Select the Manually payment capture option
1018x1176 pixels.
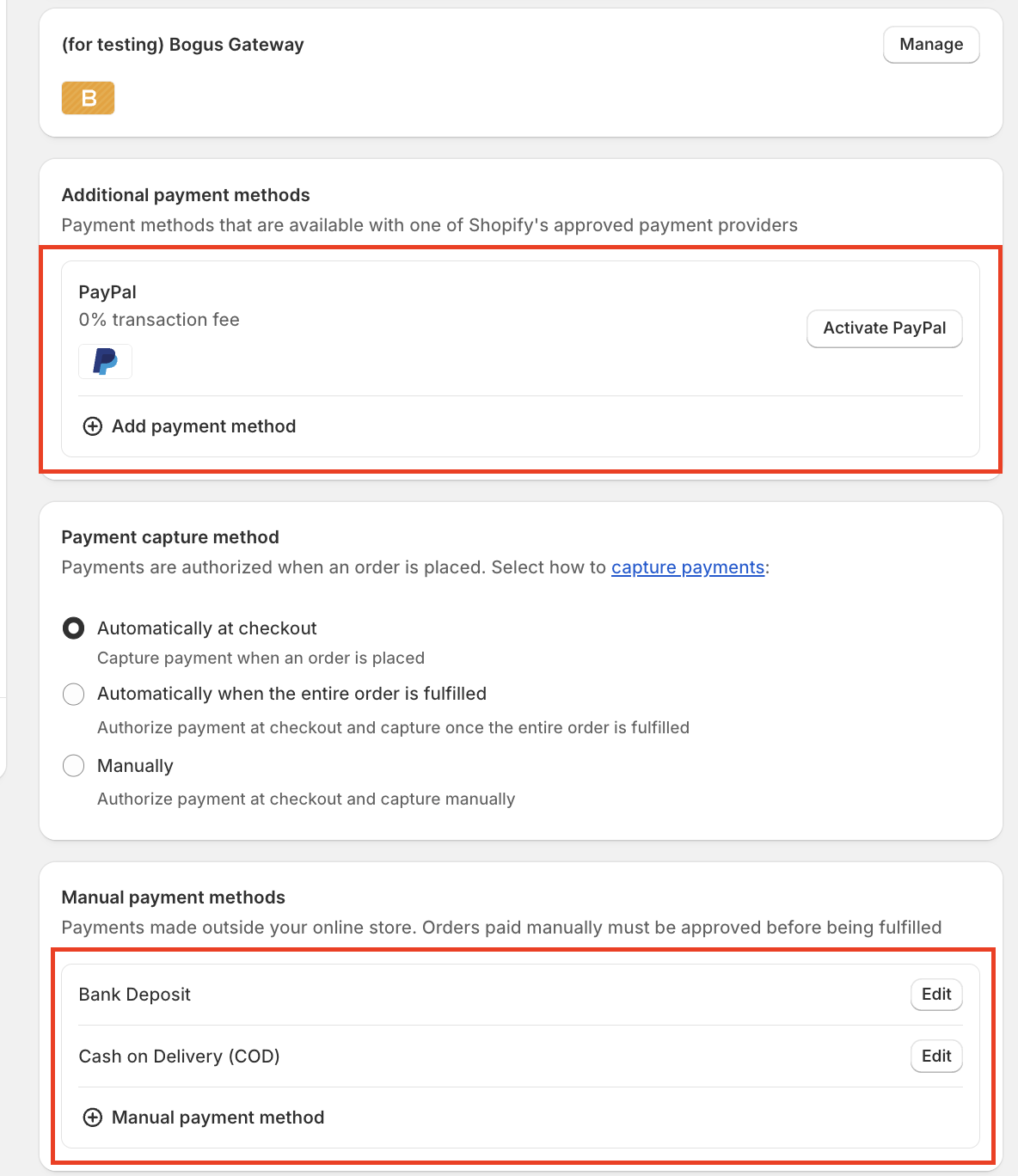[73, 765]
